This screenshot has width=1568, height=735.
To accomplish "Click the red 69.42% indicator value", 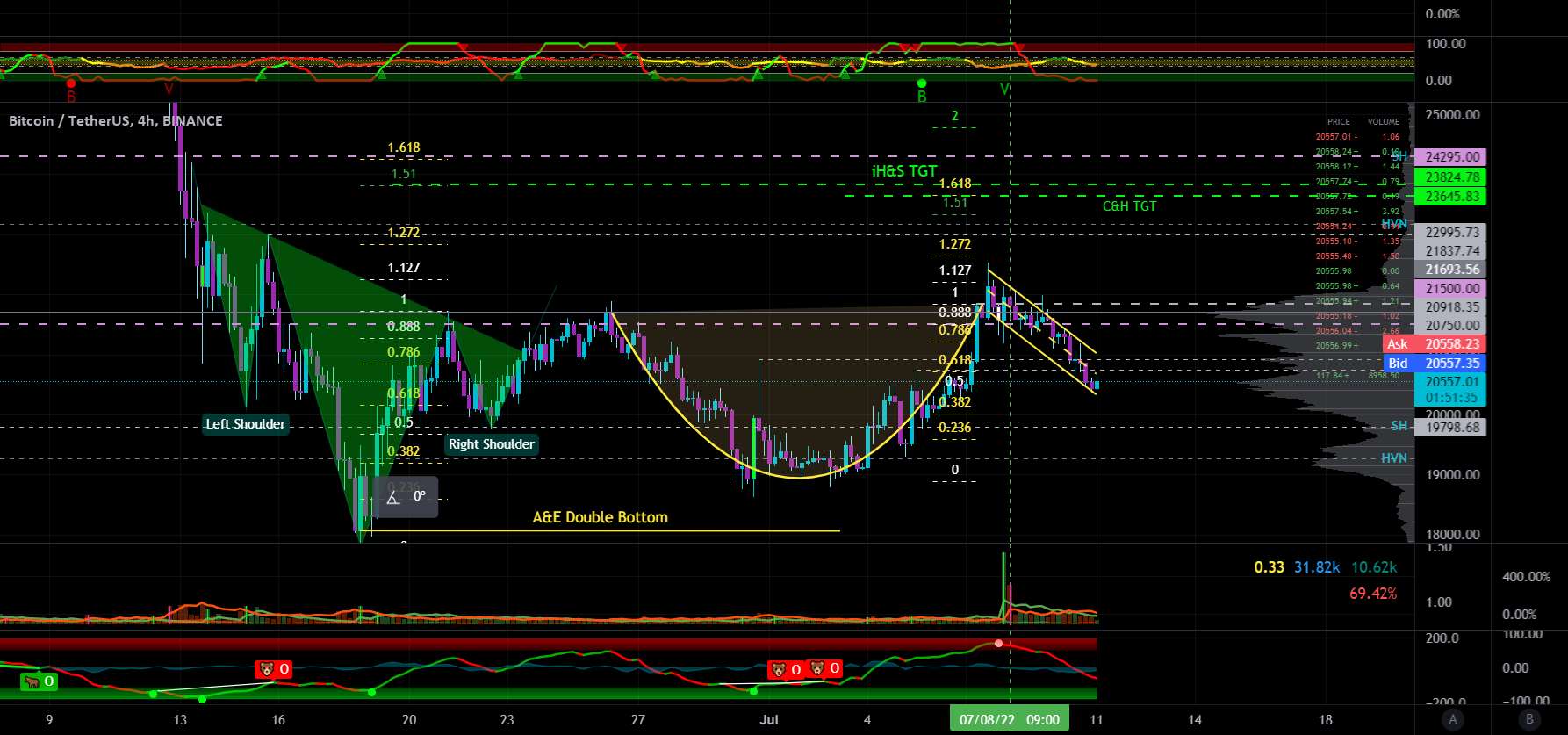I will click(x=1373, y=594).
